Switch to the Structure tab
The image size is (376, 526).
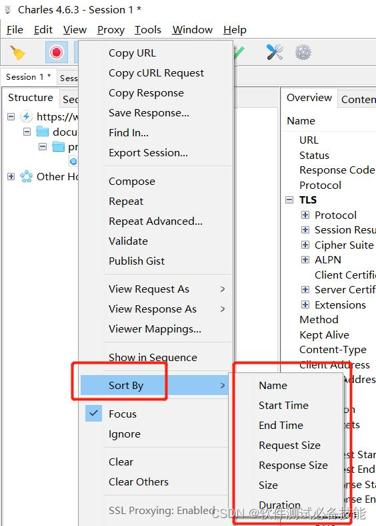click(31, 98)
